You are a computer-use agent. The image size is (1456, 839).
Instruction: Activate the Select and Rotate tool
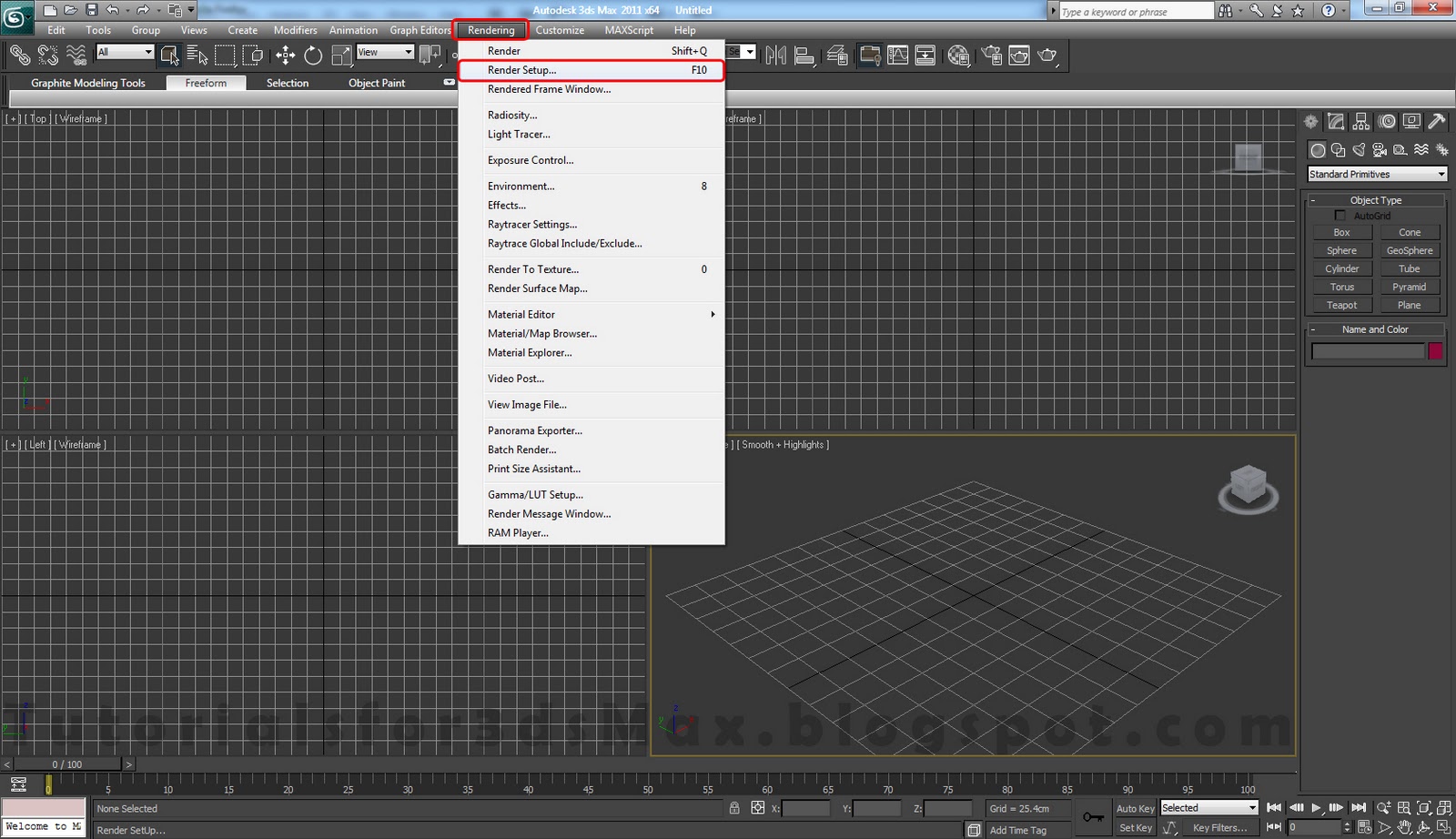pyautogui.click(x=313, y=56)
